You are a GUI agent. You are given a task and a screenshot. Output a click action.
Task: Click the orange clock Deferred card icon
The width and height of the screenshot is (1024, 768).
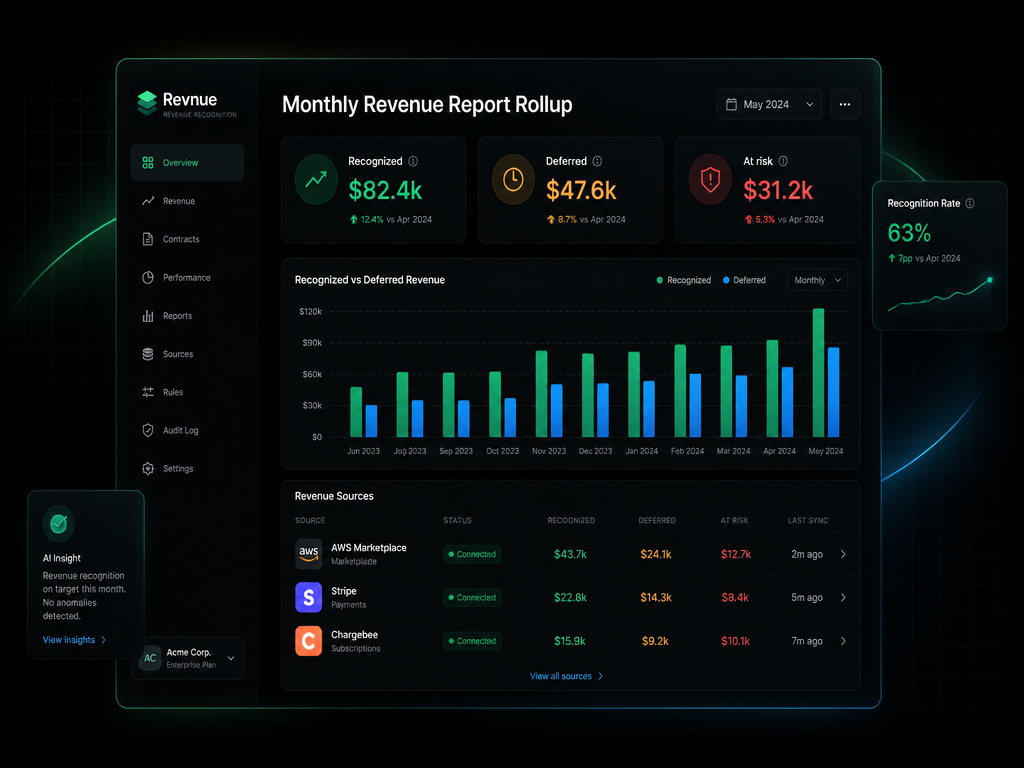tap(513, 180)
